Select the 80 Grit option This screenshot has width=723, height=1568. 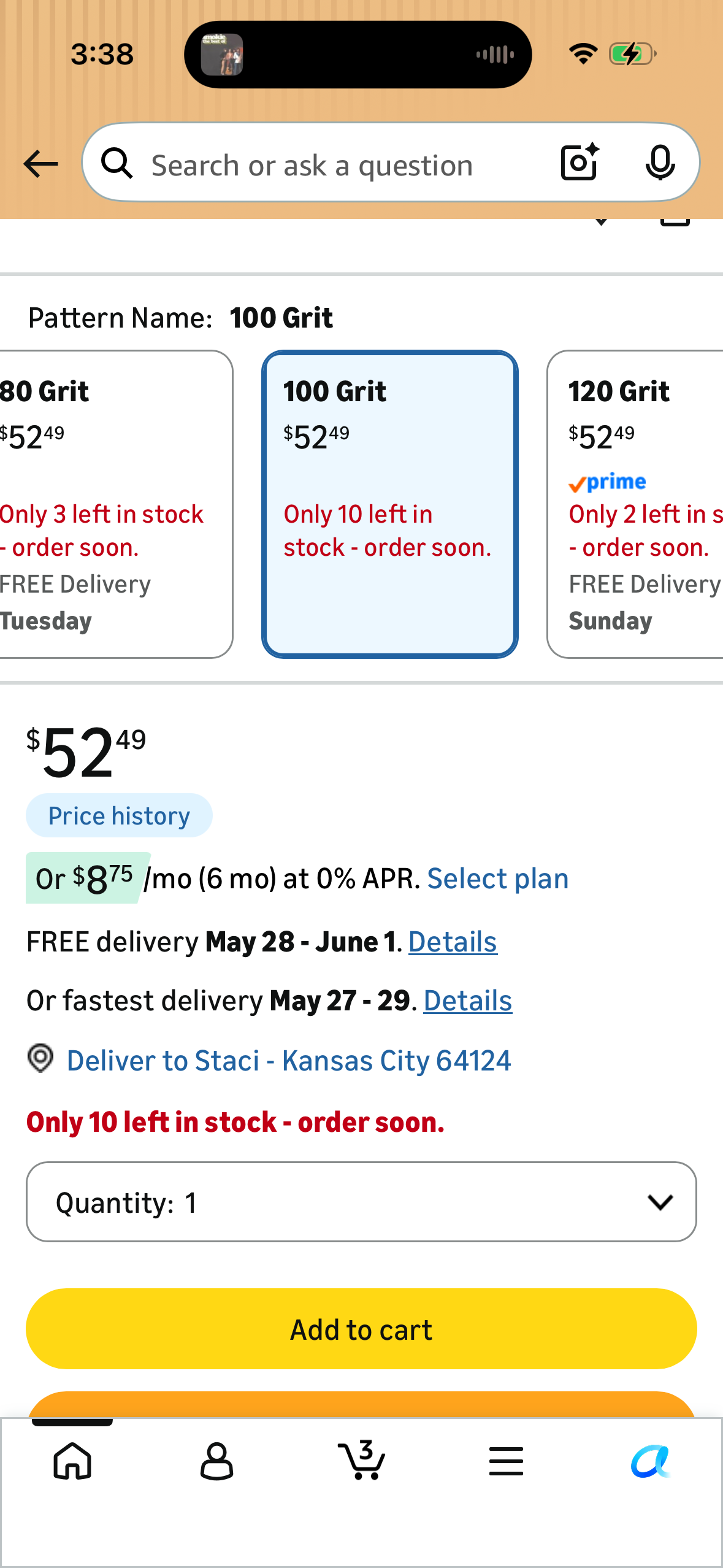coord(116,504)
